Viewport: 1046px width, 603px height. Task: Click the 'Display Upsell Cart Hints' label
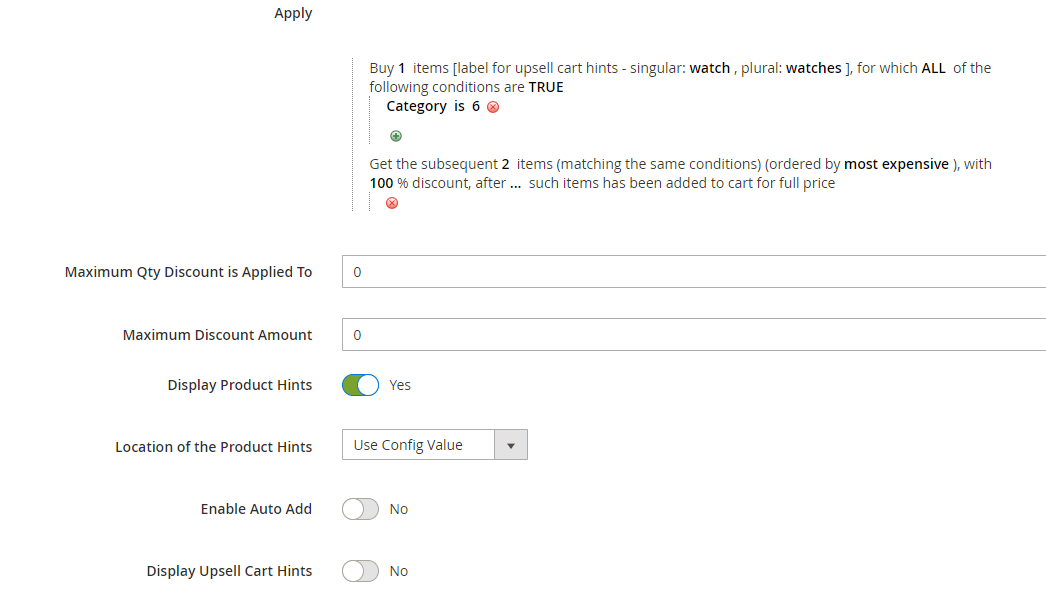(x=229, y=571)
